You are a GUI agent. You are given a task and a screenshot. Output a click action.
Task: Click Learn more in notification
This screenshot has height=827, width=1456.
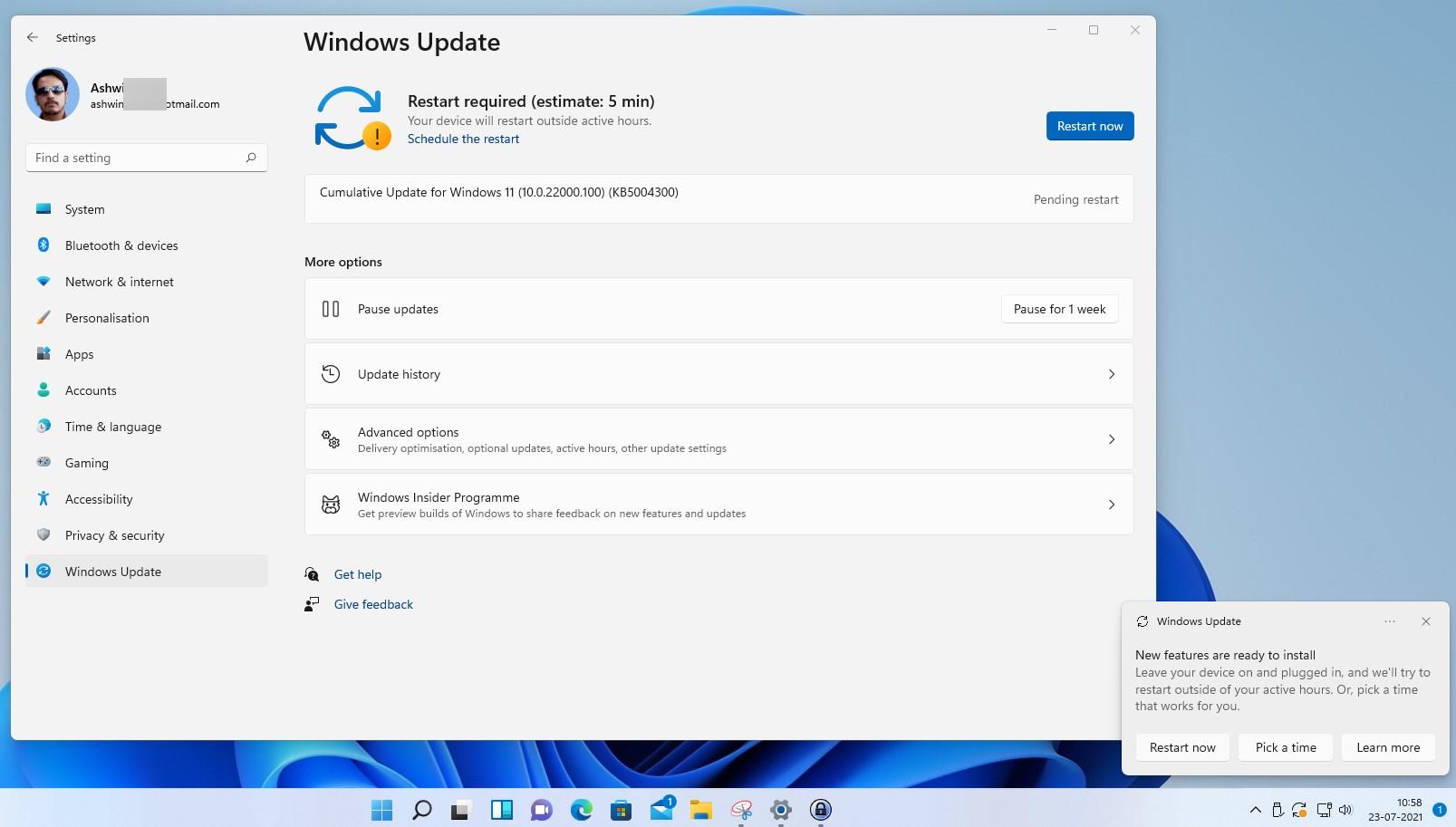(1388, 747)
